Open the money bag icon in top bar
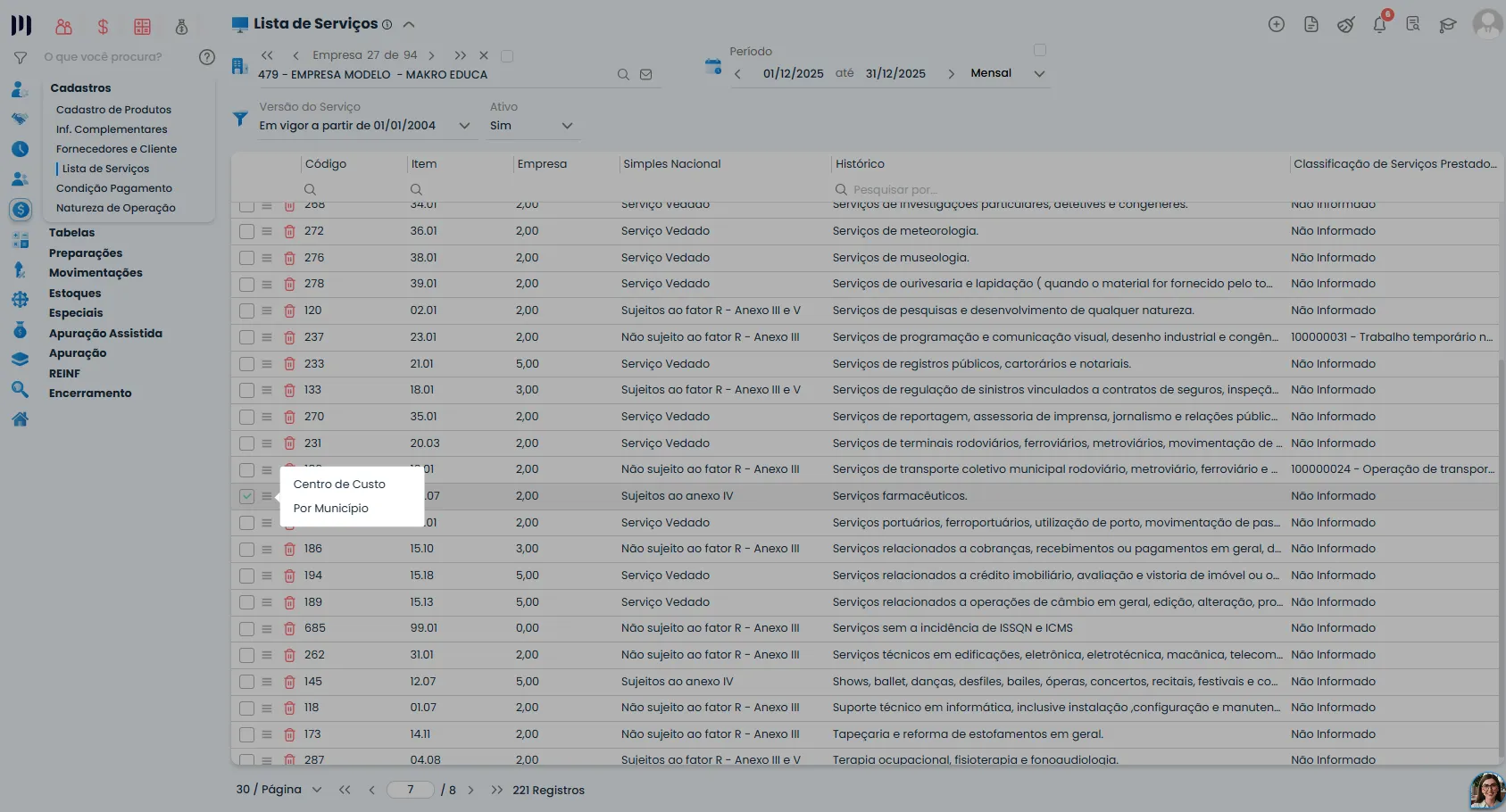The height and width of the screenshot is (812, 1506). 181,27
